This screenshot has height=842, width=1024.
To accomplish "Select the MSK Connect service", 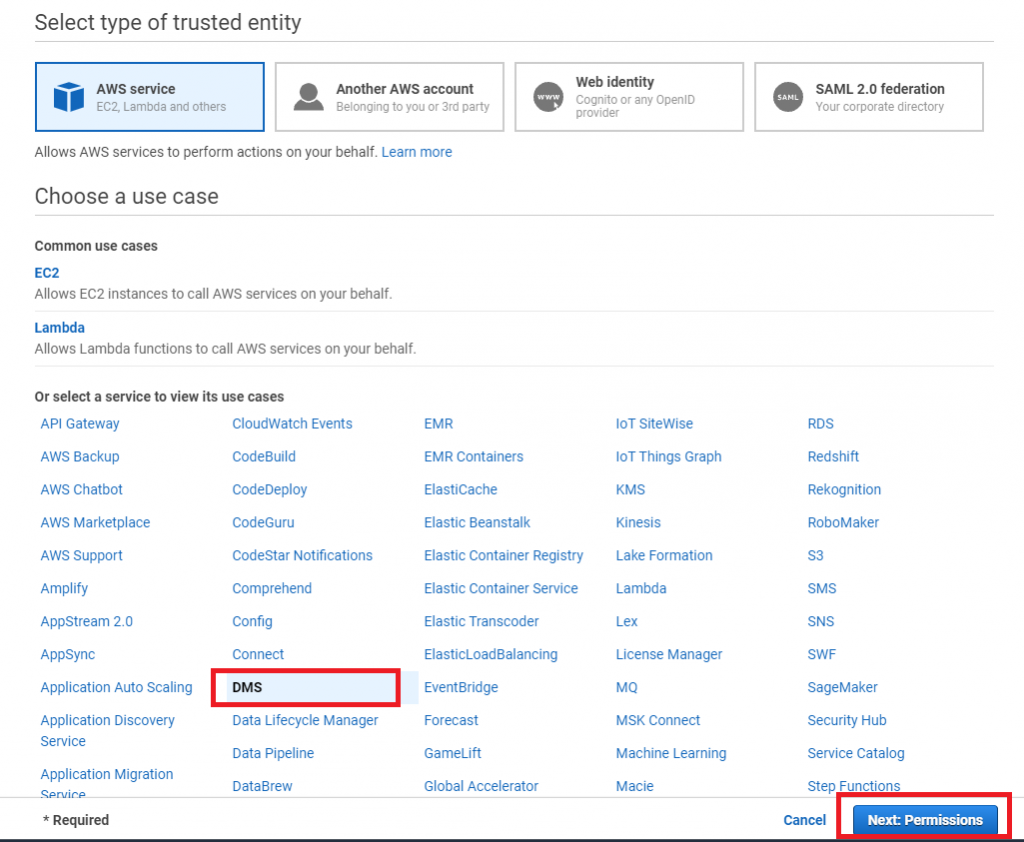I will tap(658, 720).
